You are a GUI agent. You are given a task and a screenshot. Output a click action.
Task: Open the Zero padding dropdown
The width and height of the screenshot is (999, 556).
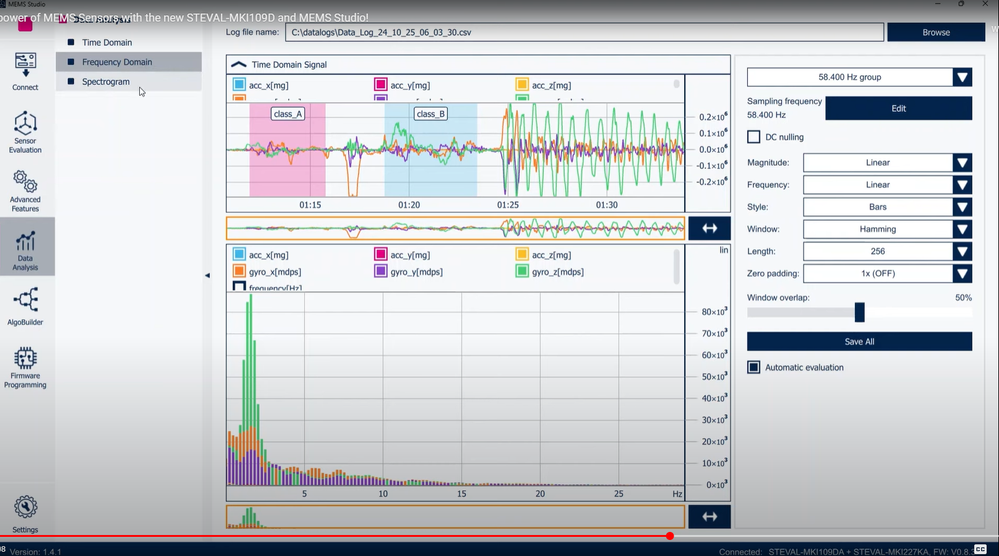point(888,273)
